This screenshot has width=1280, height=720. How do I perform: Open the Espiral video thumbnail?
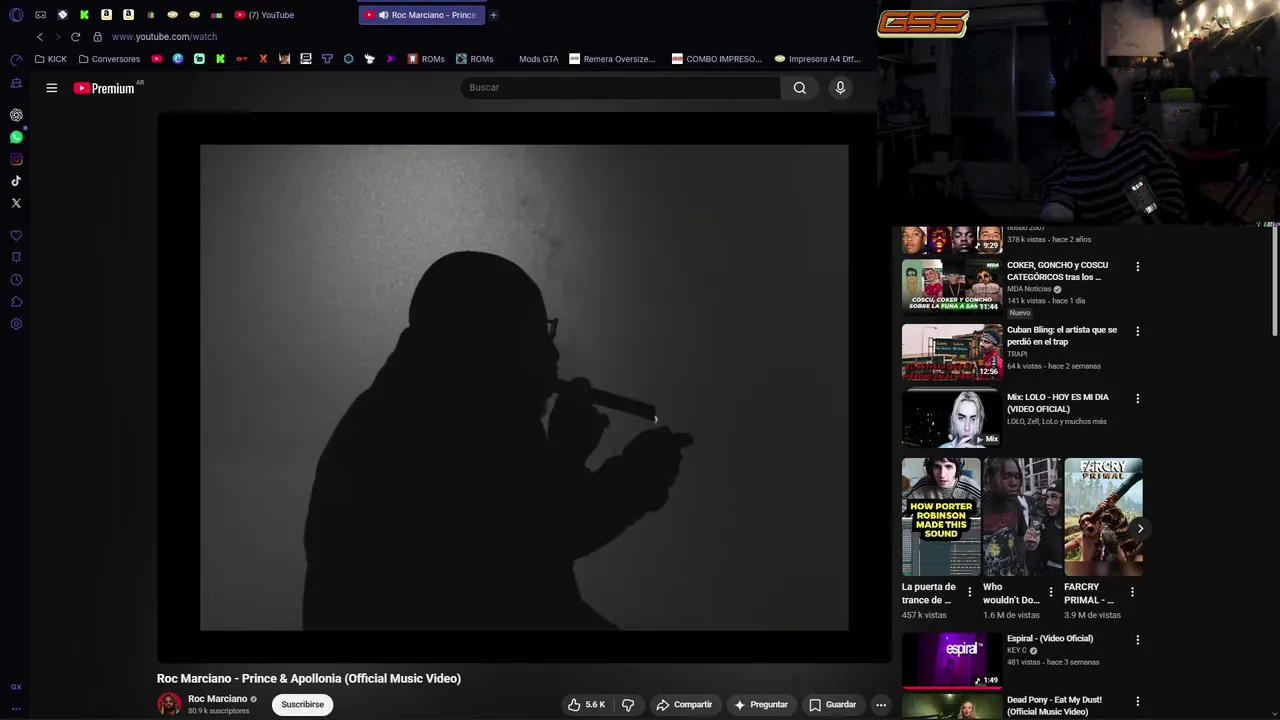(x=952, y=660)
